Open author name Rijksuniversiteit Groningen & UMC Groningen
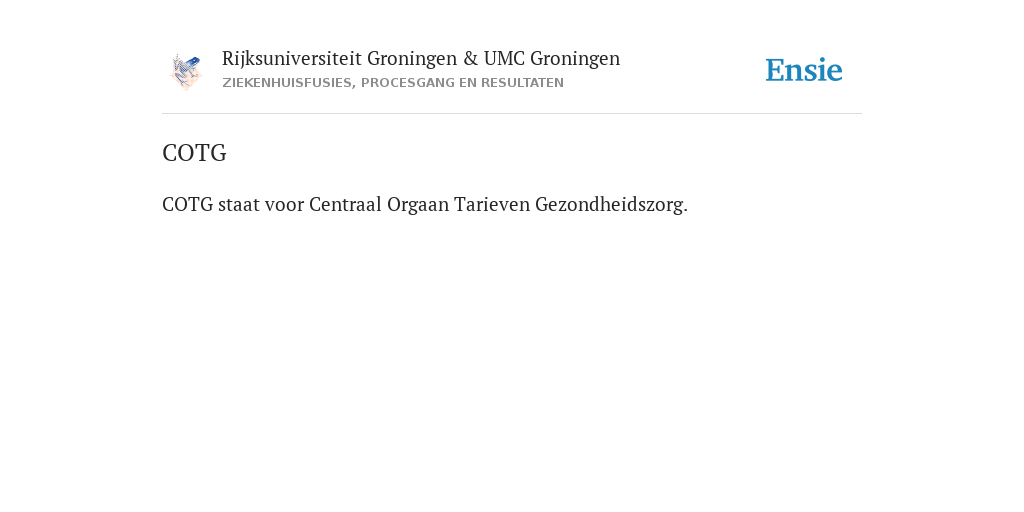Viewport: 1024px width, 512px height. [421, 59]
